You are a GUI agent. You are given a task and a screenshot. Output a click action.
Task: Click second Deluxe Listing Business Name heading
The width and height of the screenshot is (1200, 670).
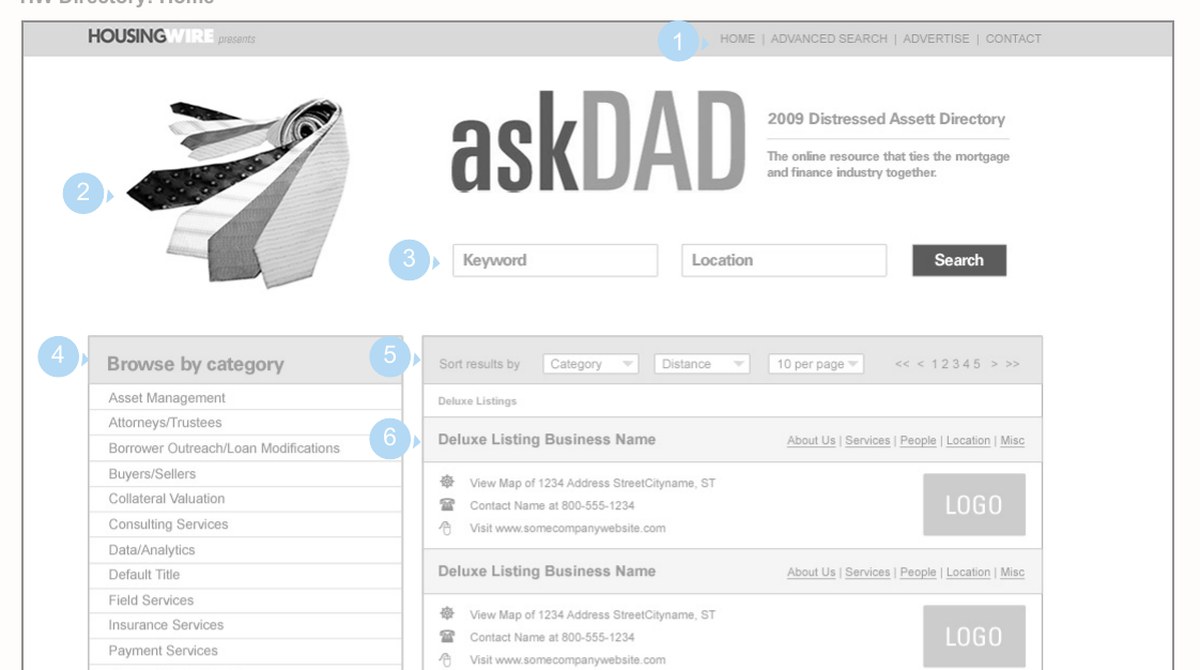[547, 571]
